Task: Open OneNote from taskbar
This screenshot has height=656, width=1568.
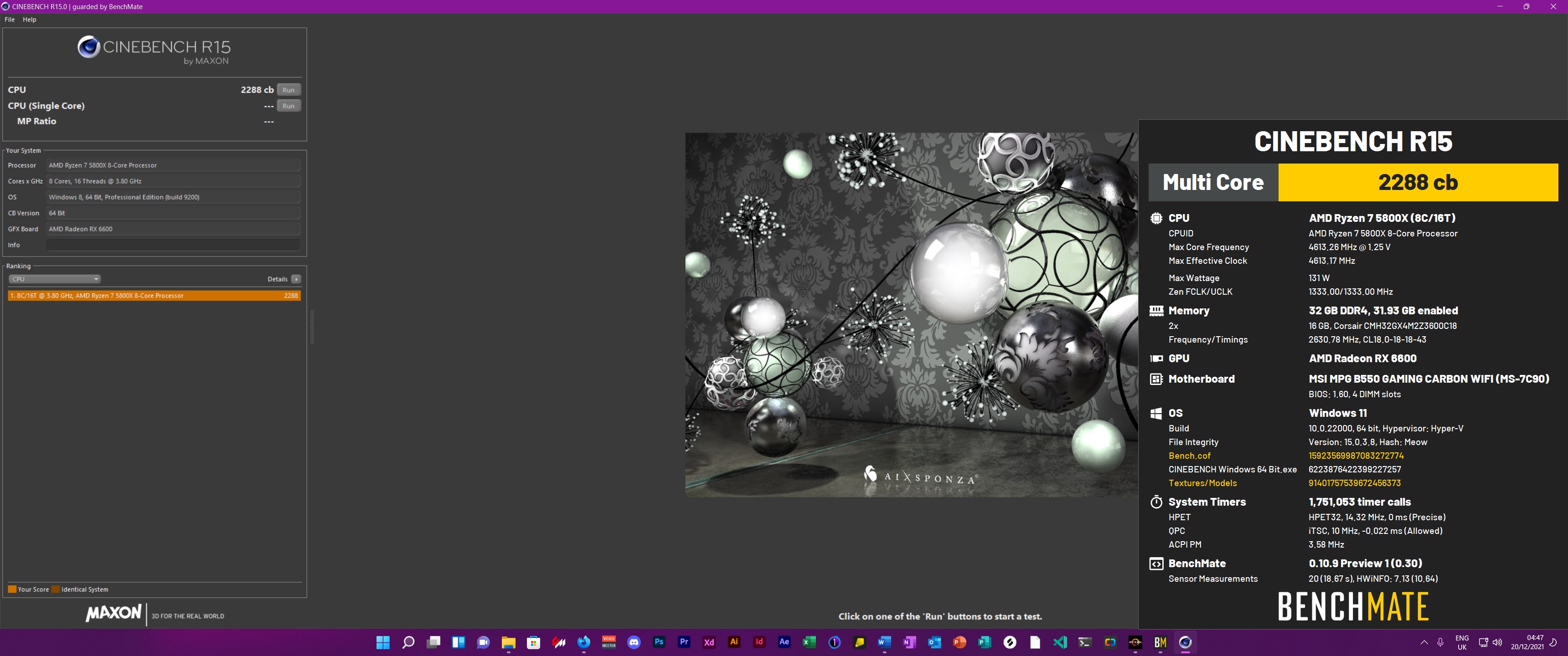Action: 909,642
